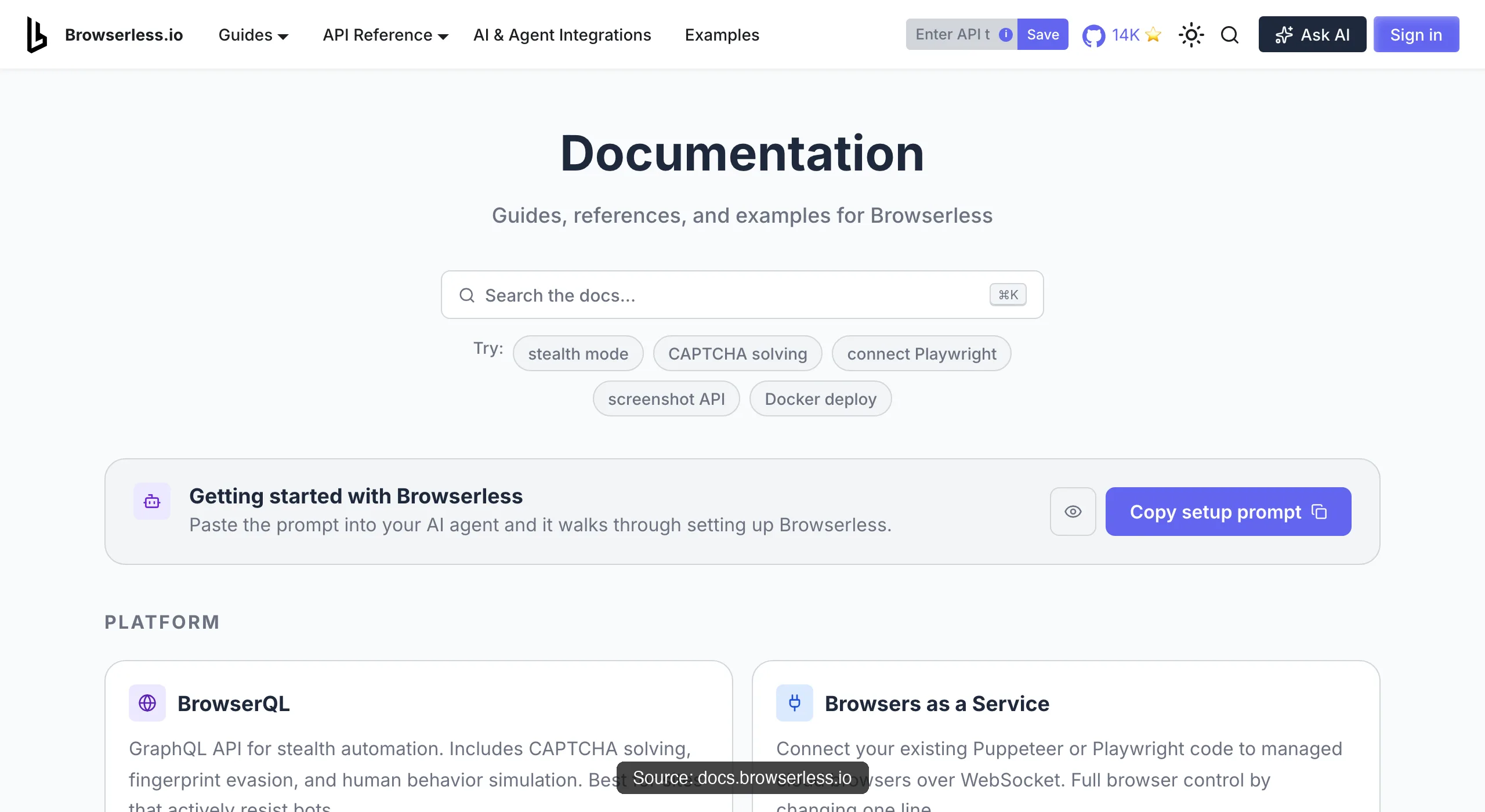Screen dimensions: 1485x812
Task: Open the GitHub repository icon
Action: (x=1094, y=35)
